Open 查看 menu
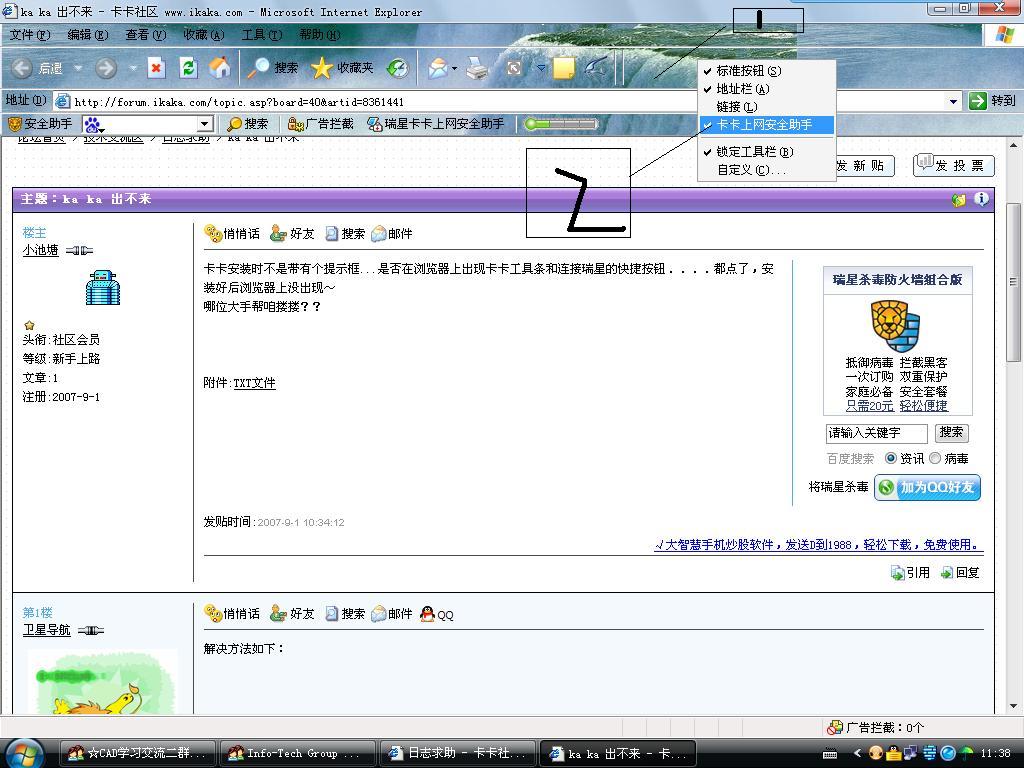 click(x=146, y=35)
